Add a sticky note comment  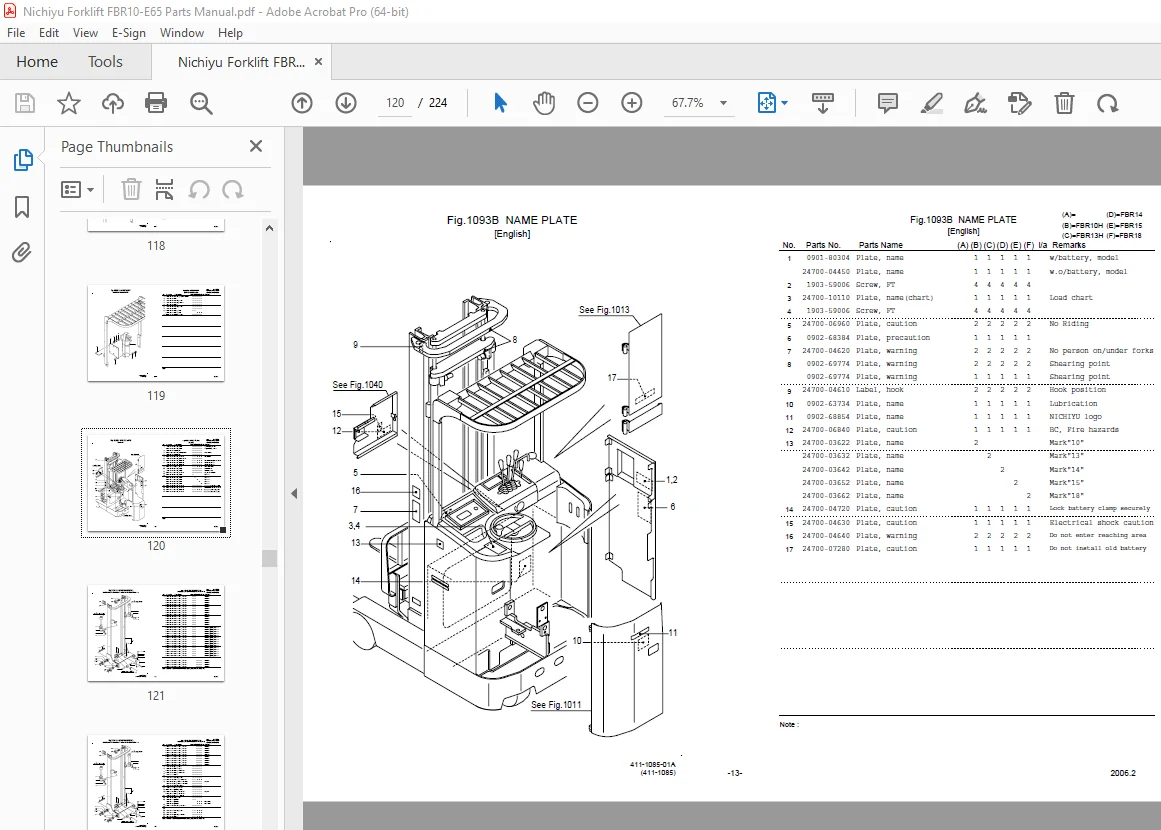[x=888, y=103]
